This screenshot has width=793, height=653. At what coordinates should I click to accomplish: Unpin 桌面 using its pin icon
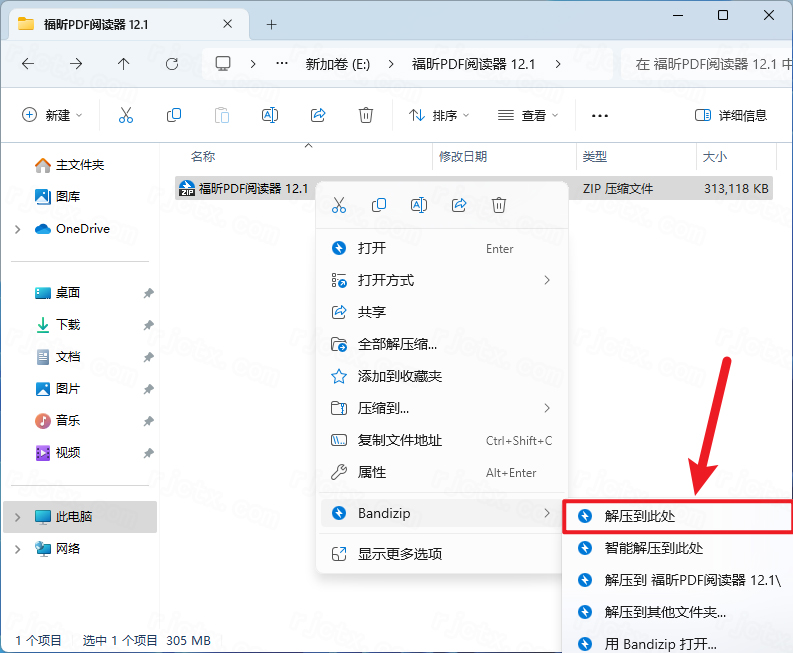click(148, 293)
